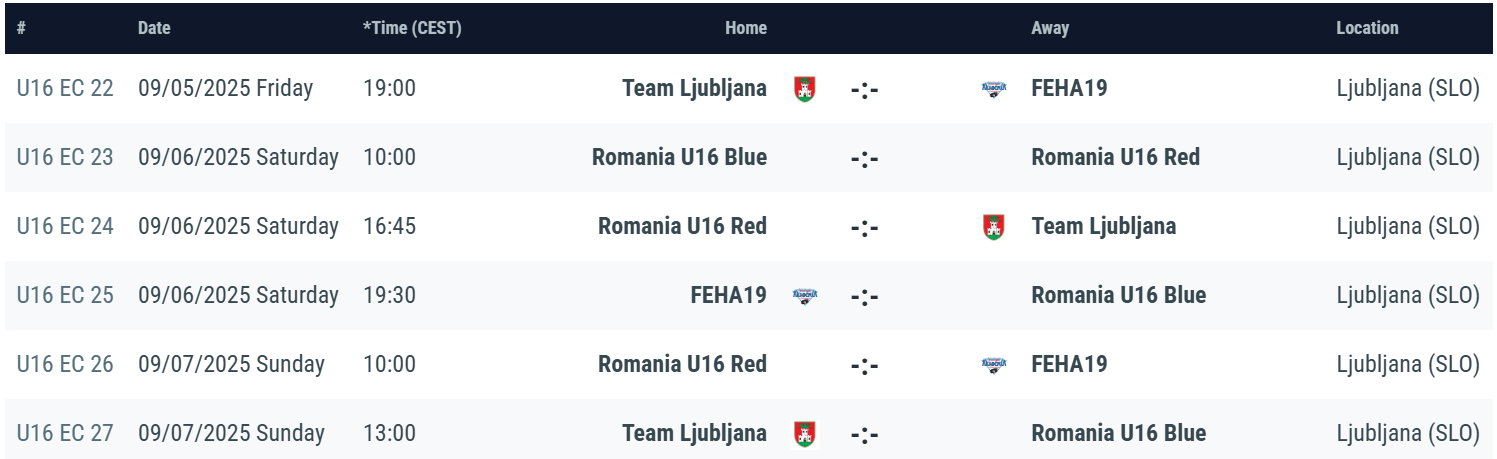Click FEHA19 logo in game EC 26
Image resolution: width=1497 pixels, height=459 pixels.
[994, 364]
